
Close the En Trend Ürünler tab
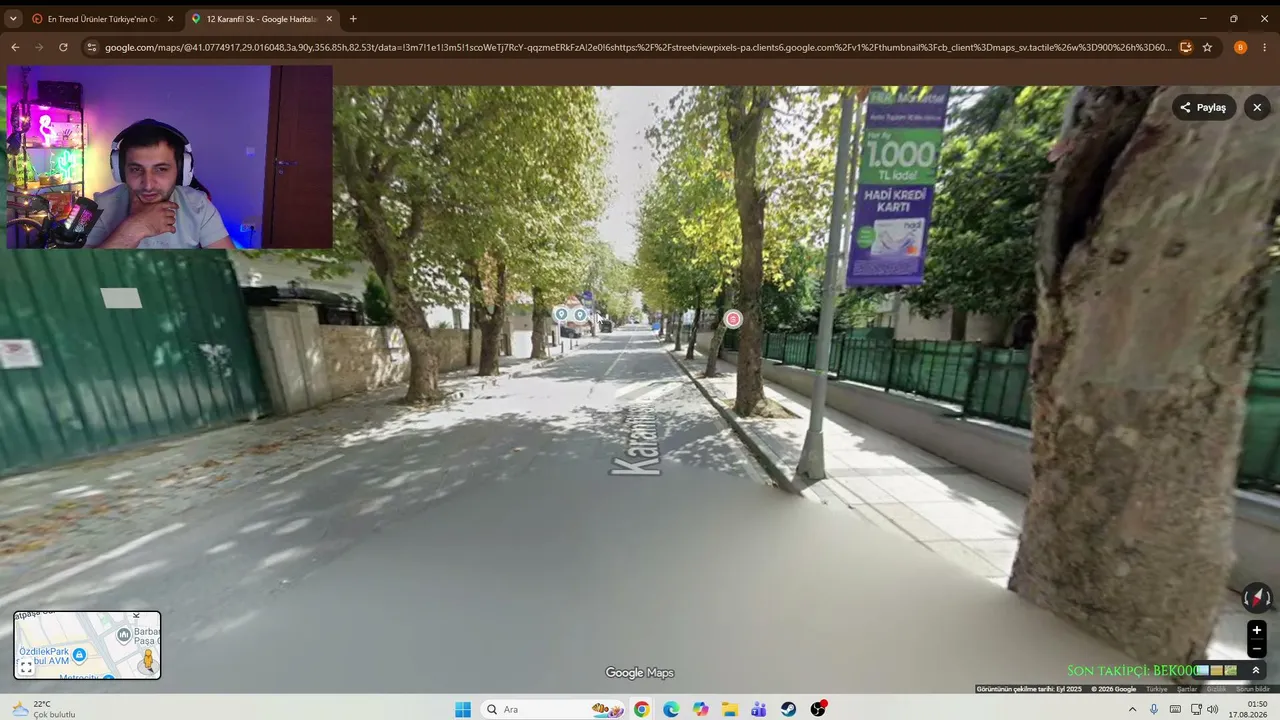tap(170, 19)
